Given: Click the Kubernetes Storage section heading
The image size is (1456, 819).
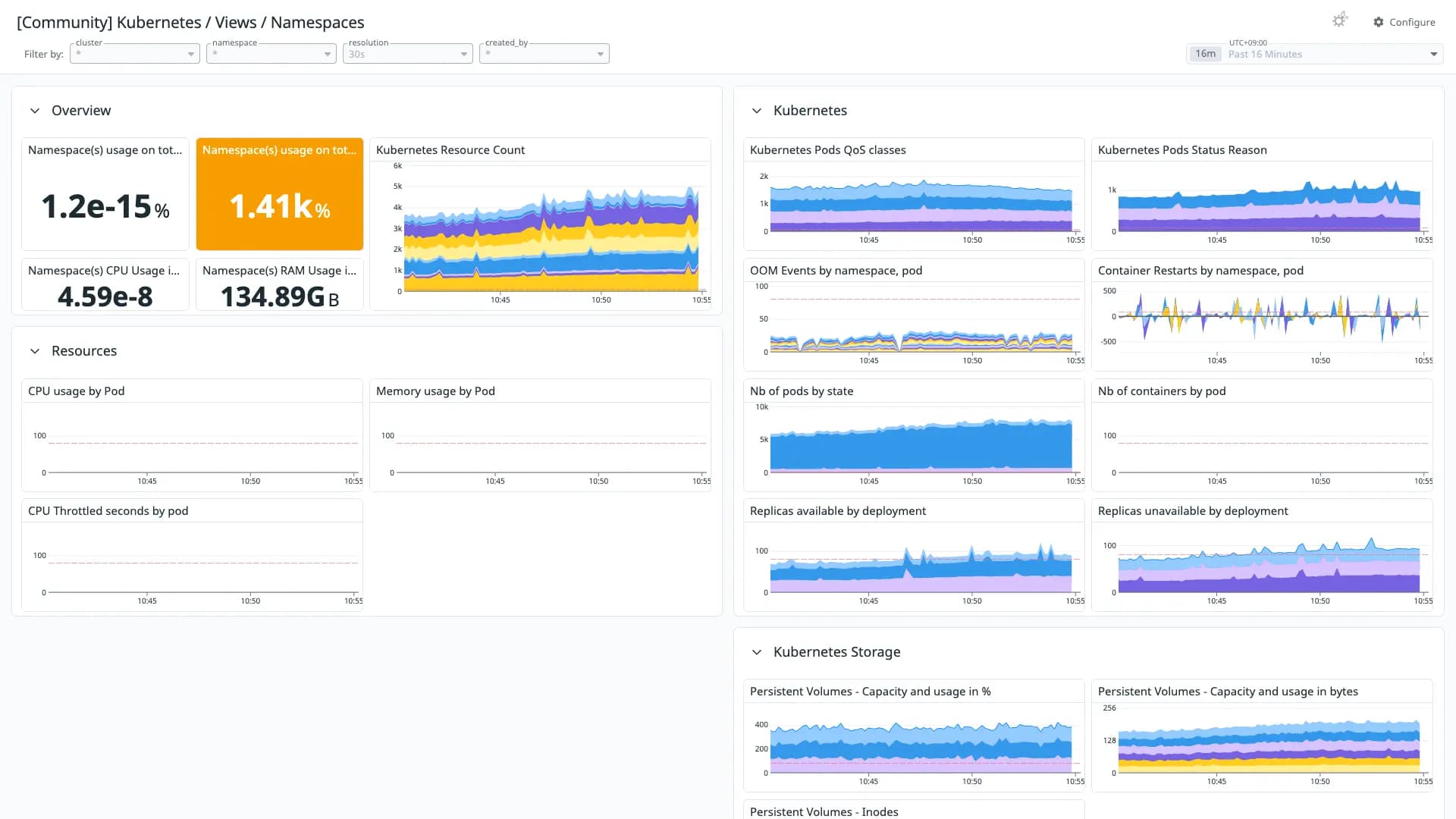Looking at the screenshot, I should click(x=836, y=652).
